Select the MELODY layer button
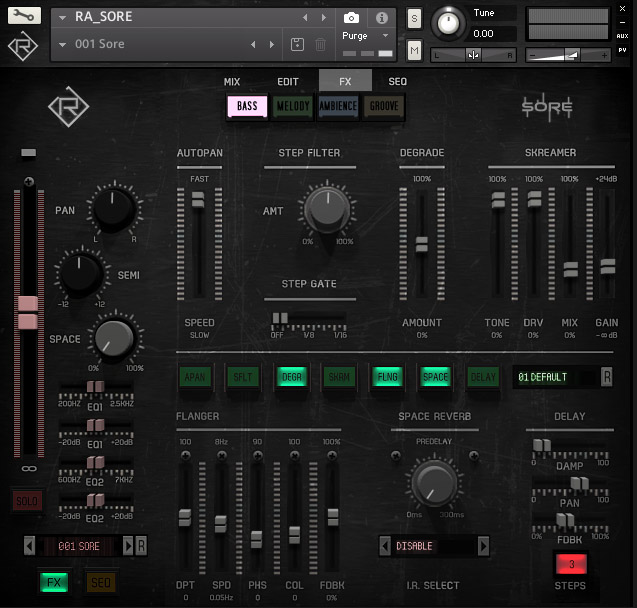The width and height of the screenshot is (637, 608). [x=292, y=106]
